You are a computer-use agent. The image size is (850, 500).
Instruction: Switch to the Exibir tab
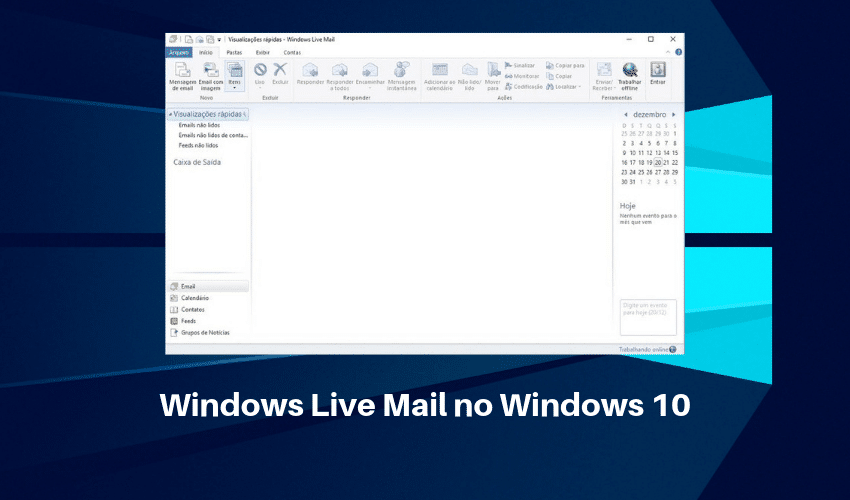coord(263,53)
